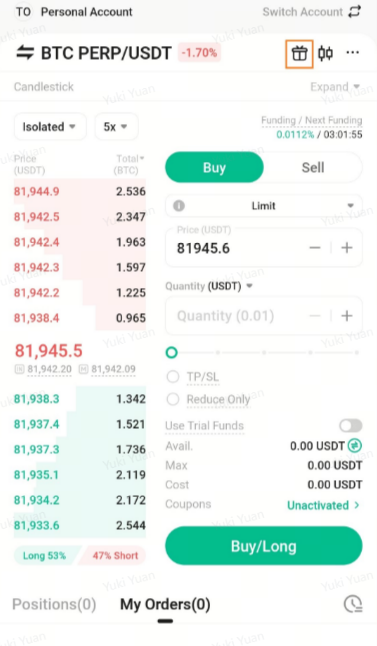Tap the transfer icon beside Avail. balance

tap(355, 446)
